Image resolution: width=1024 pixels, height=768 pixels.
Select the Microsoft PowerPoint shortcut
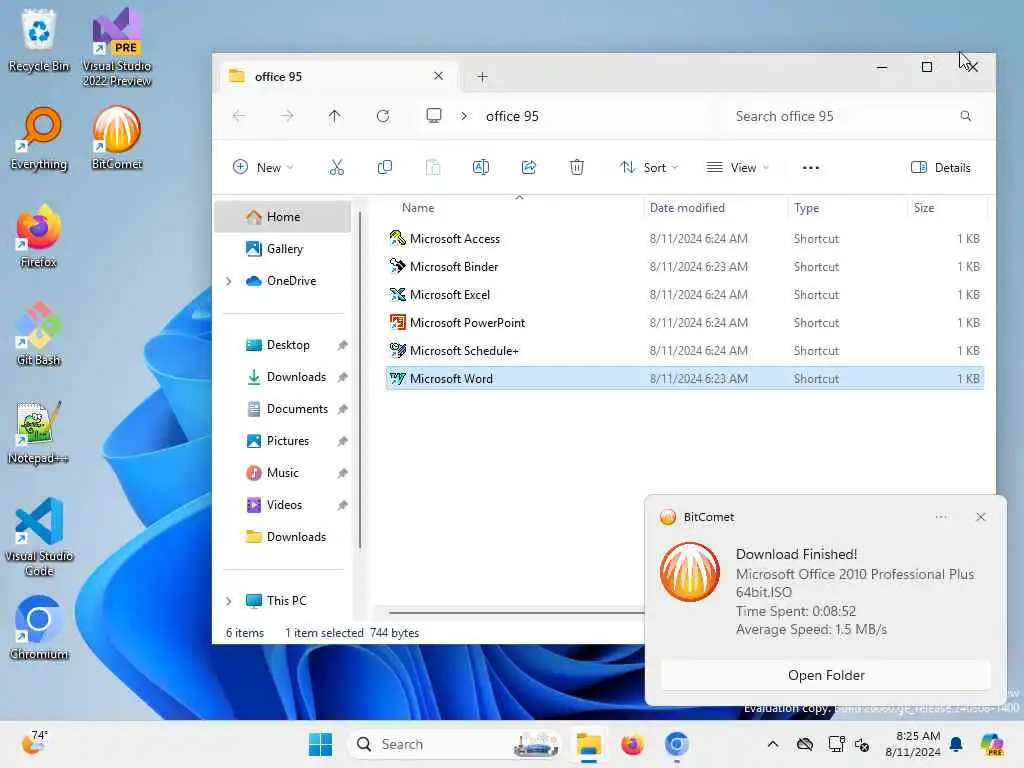click(x=684, y=323)
